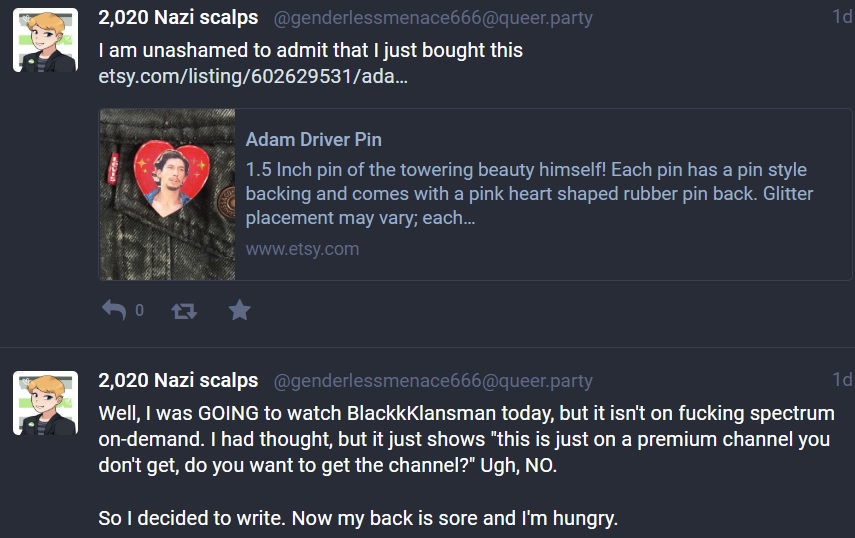This screenshot has height=538, width=855.
Task: Click the reply count zero on first post
Action: tap(140, 311)
